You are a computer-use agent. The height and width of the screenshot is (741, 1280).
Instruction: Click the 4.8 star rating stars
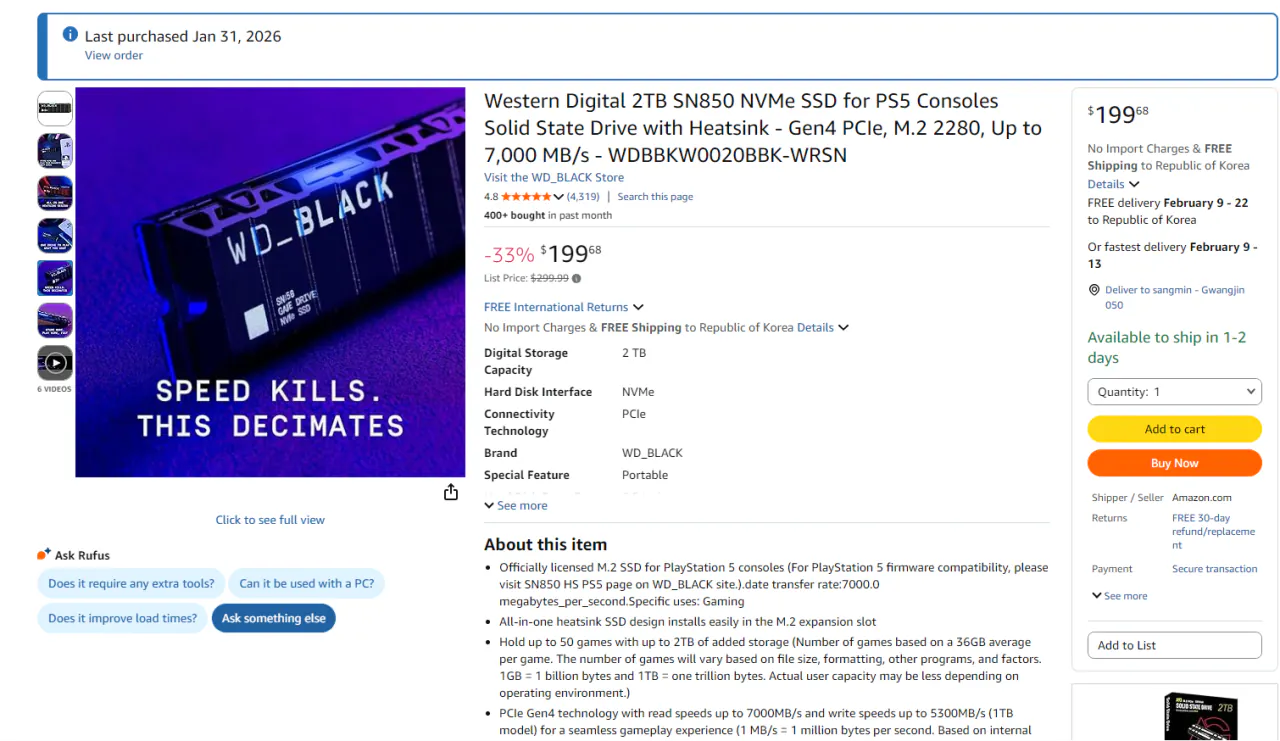(525, 197)
